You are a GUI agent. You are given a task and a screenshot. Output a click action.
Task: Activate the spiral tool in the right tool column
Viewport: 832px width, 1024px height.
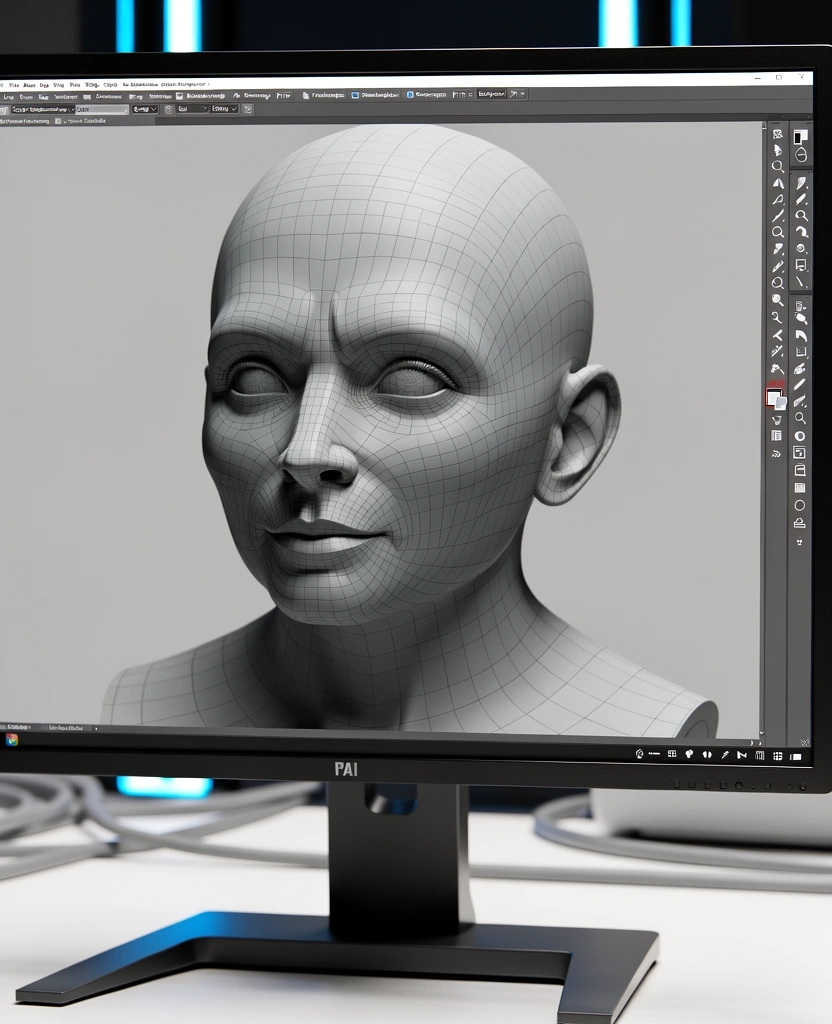click(x=801, y=249)
